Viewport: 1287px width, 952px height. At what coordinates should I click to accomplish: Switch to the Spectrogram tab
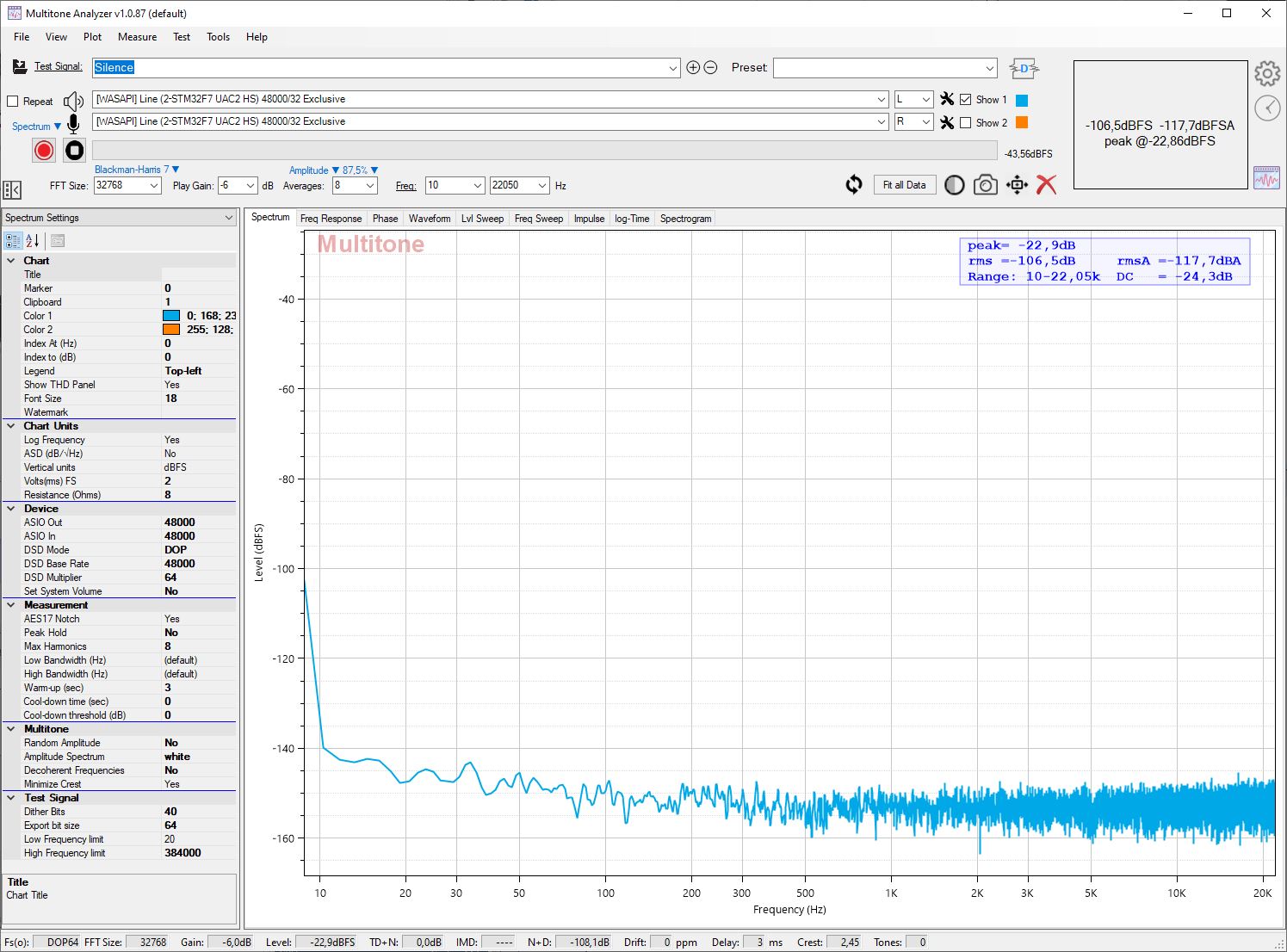(685, 219)
